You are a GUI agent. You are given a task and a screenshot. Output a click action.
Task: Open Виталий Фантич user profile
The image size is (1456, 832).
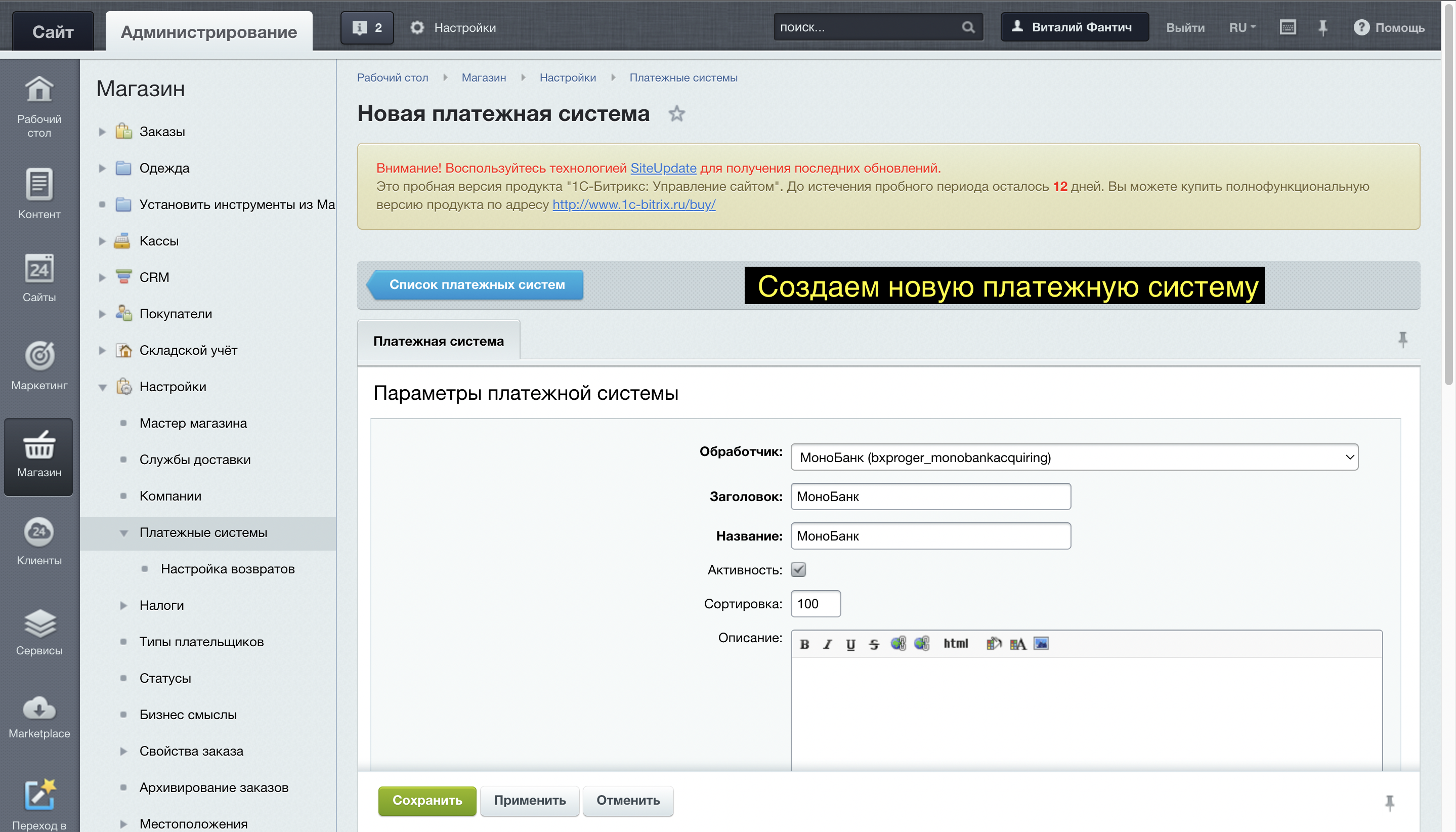(x=1075, y=27)
